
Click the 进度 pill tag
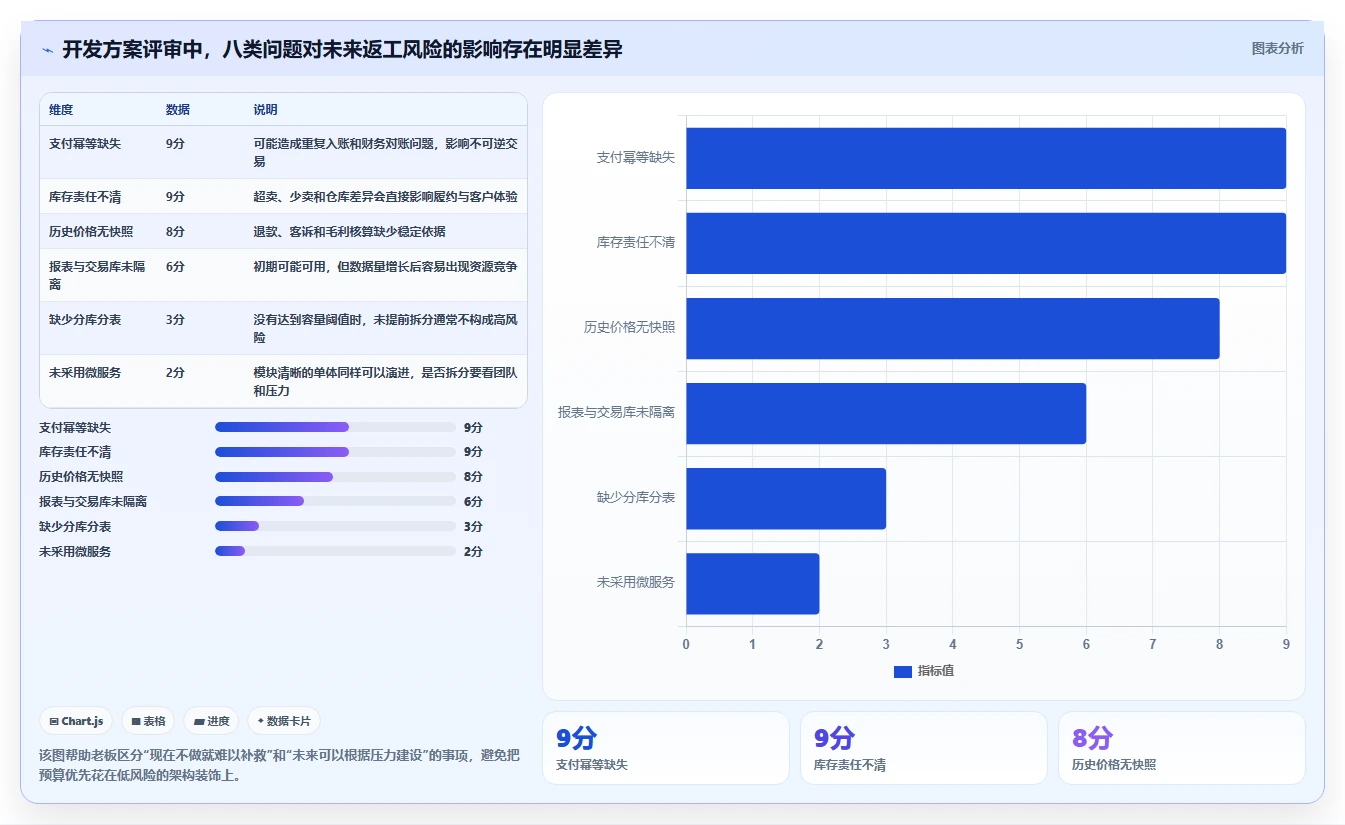click(x=211, y=721)
